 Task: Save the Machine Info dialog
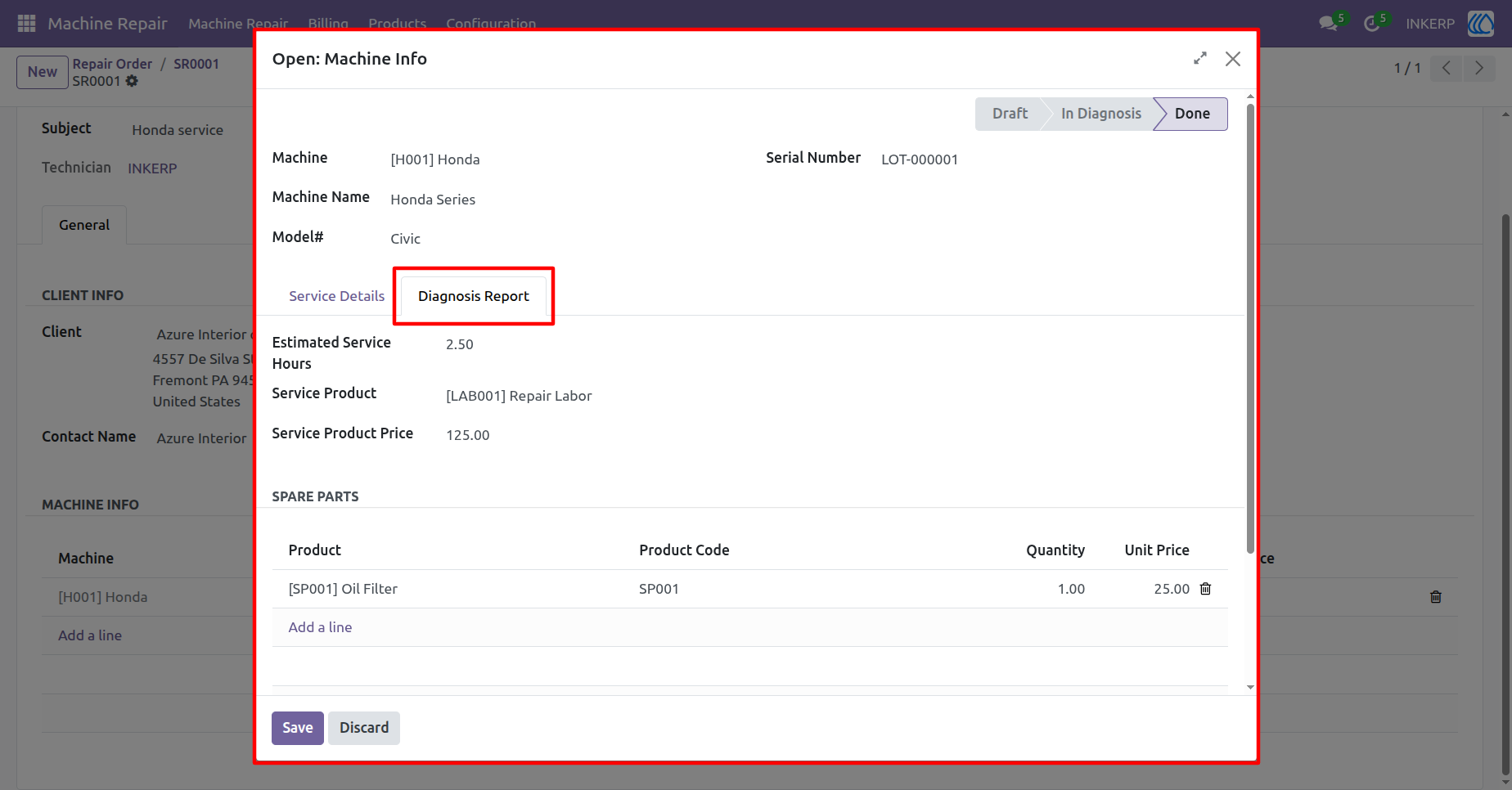[298, 728]
